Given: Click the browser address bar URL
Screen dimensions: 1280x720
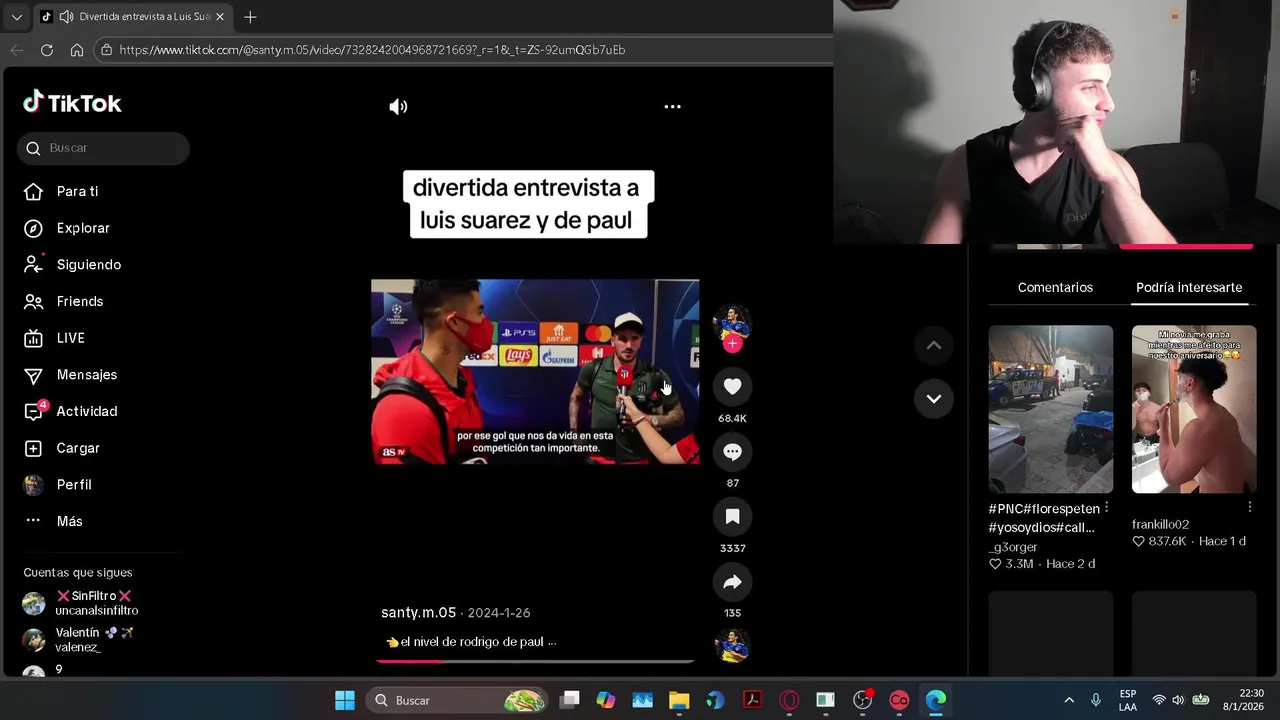Looking at the screenshot, I should [x=372, y=50].
